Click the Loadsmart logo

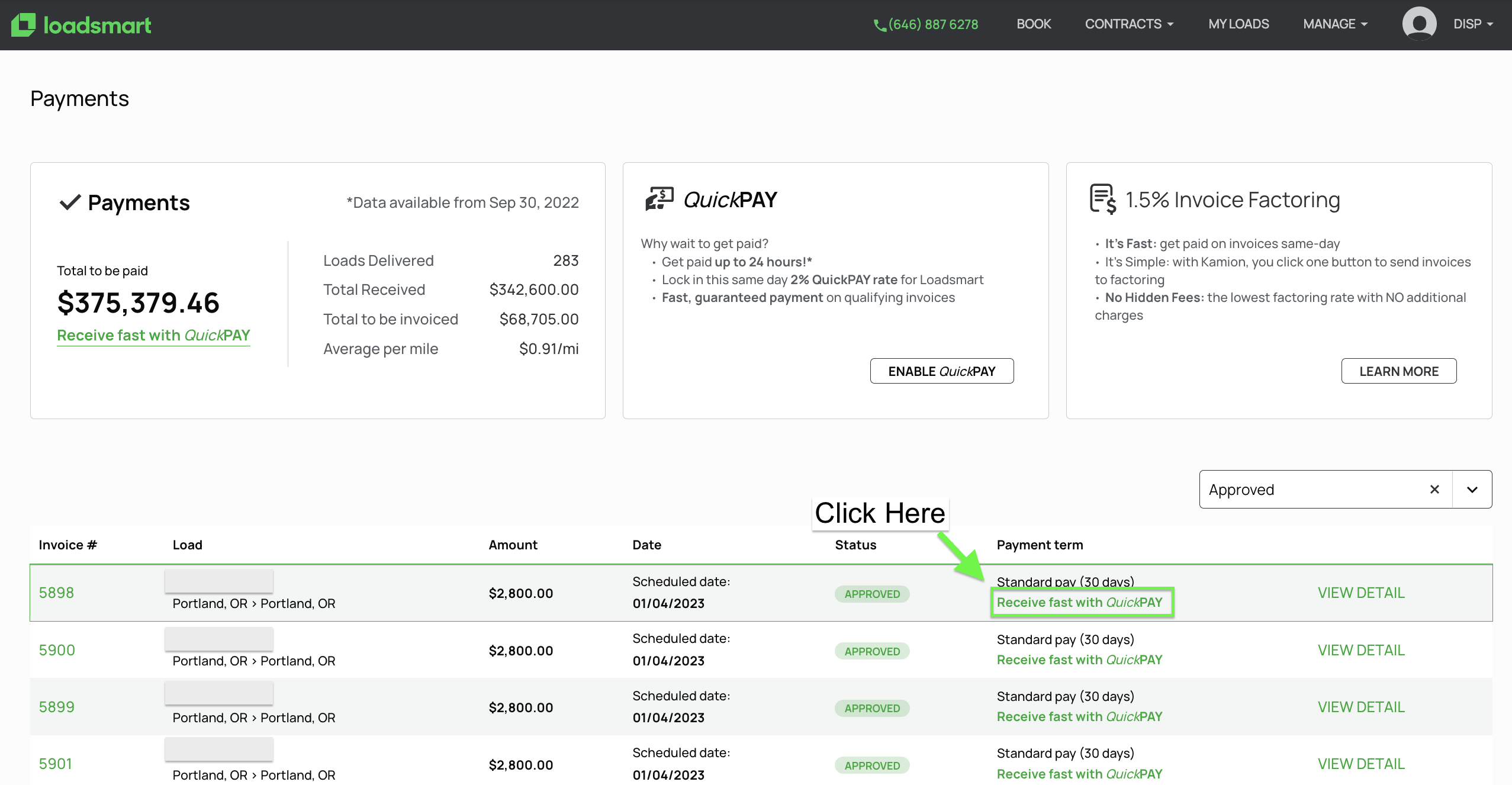click(81, 25)
